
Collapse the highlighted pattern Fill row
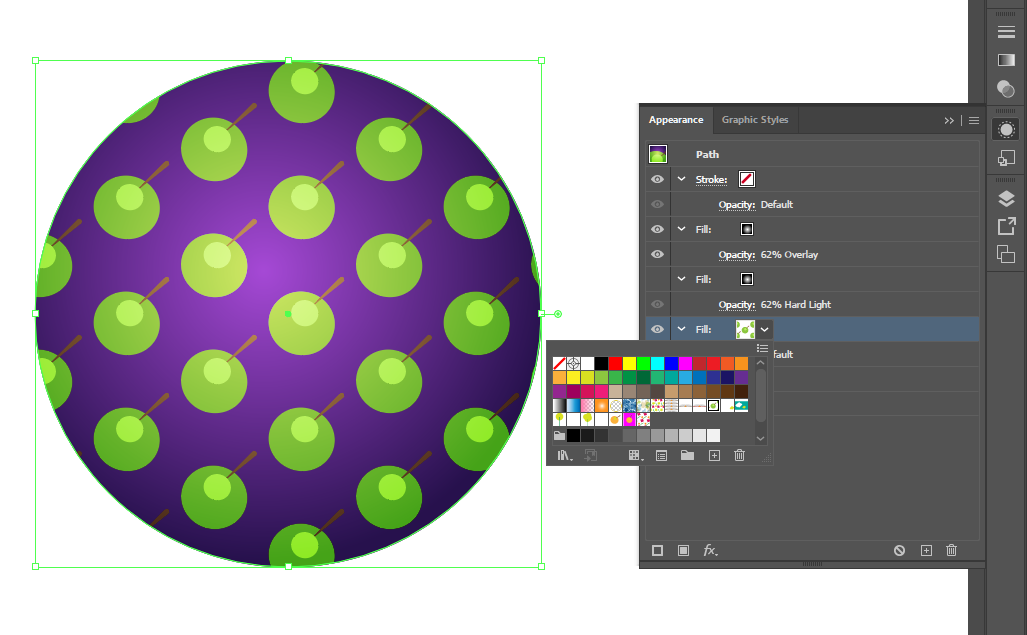[682, 329]
